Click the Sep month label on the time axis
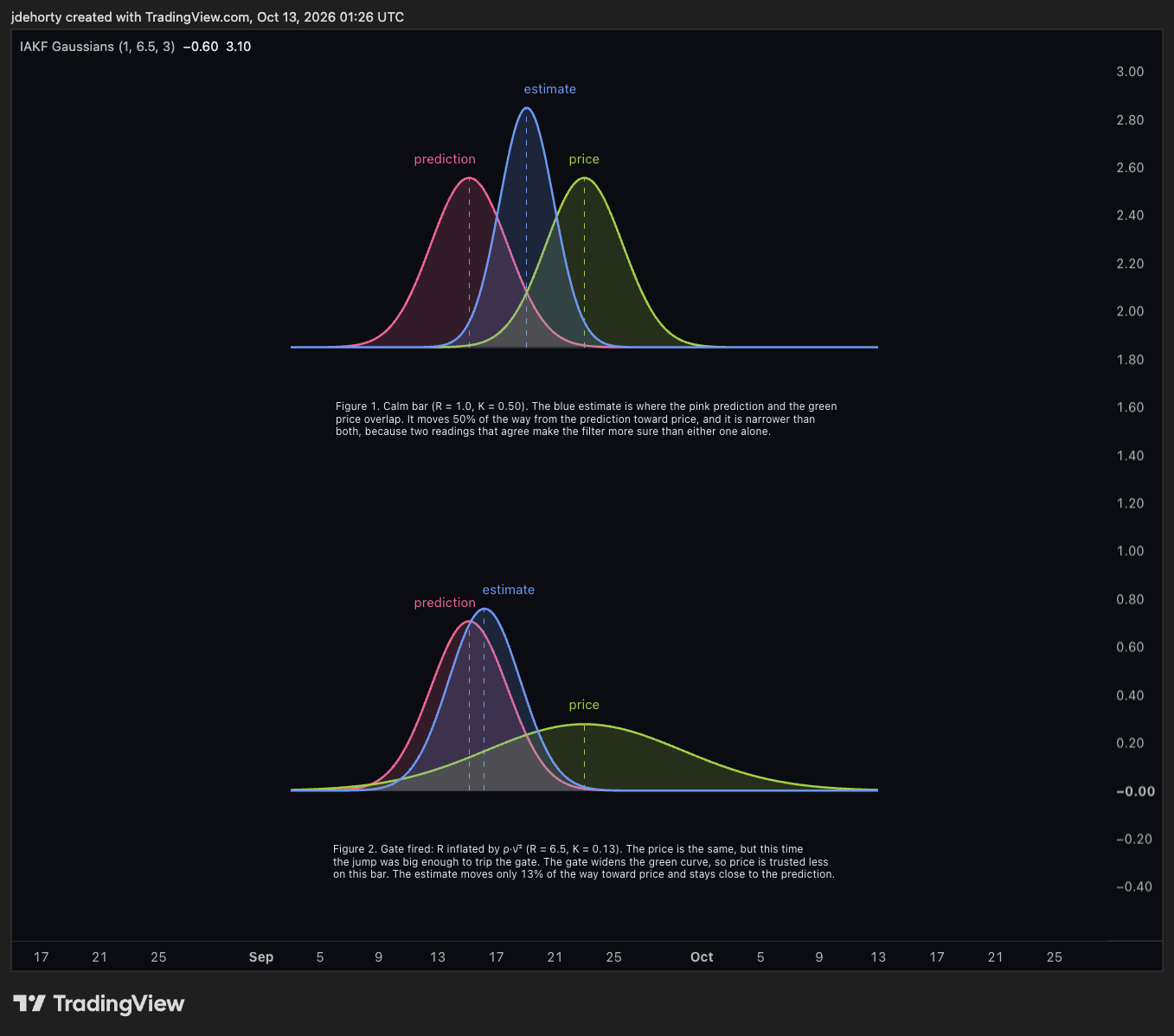 pos(261,957)
